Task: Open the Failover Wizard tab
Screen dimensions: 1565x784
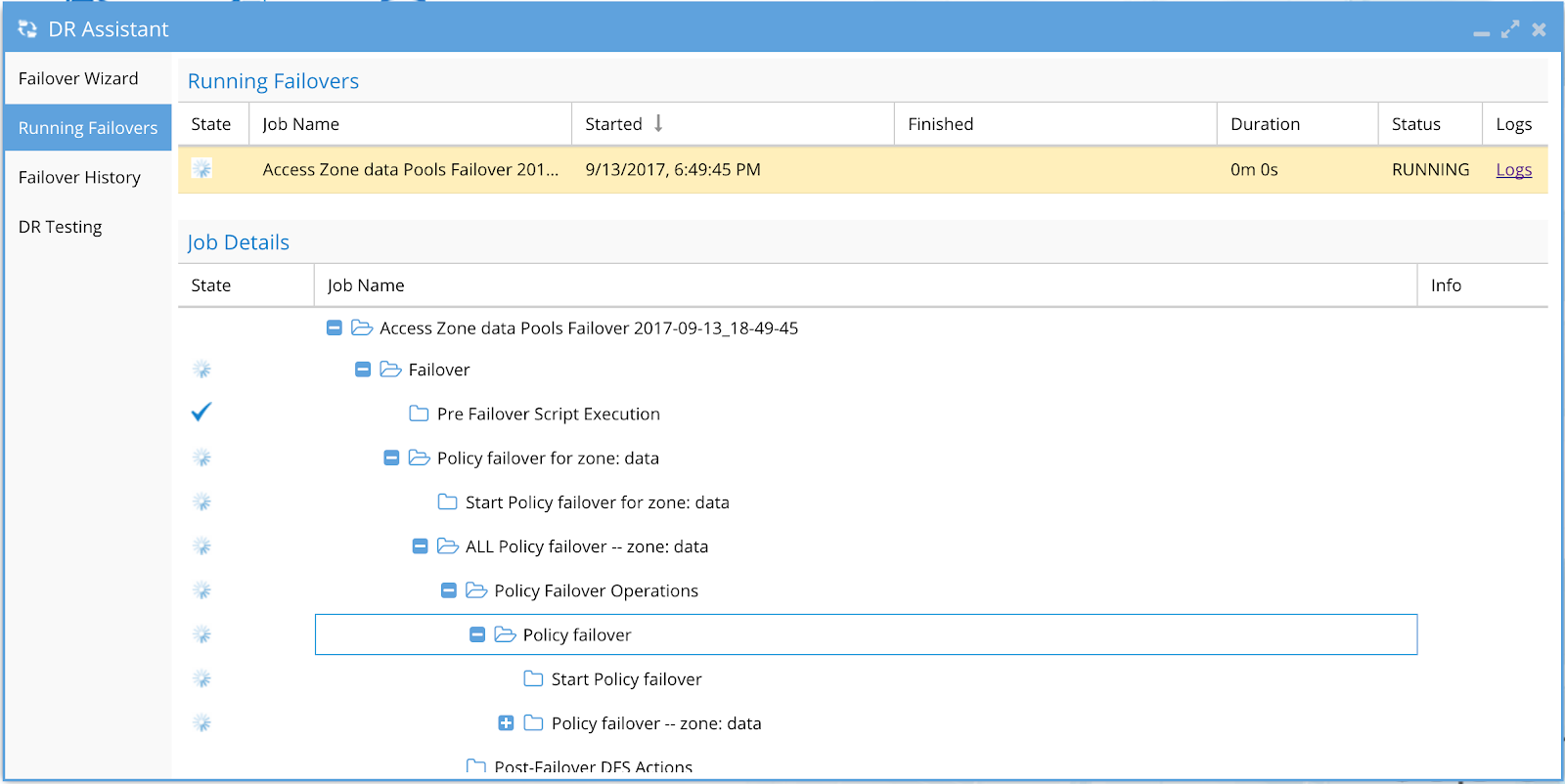Action: [88, 78]
